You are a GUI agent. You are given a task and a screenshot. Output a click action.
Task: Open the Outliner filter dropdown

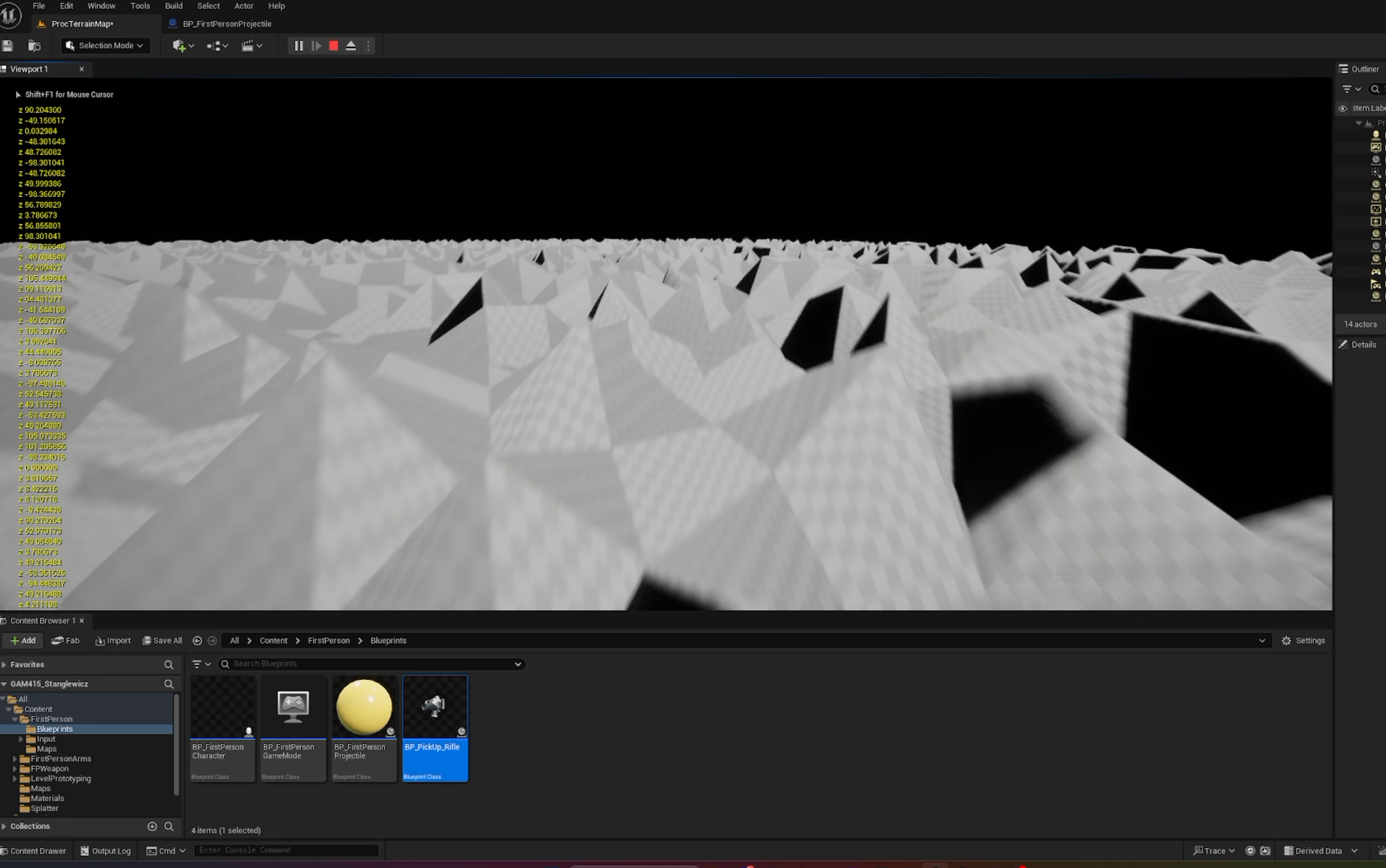(x=1351, y=89)
